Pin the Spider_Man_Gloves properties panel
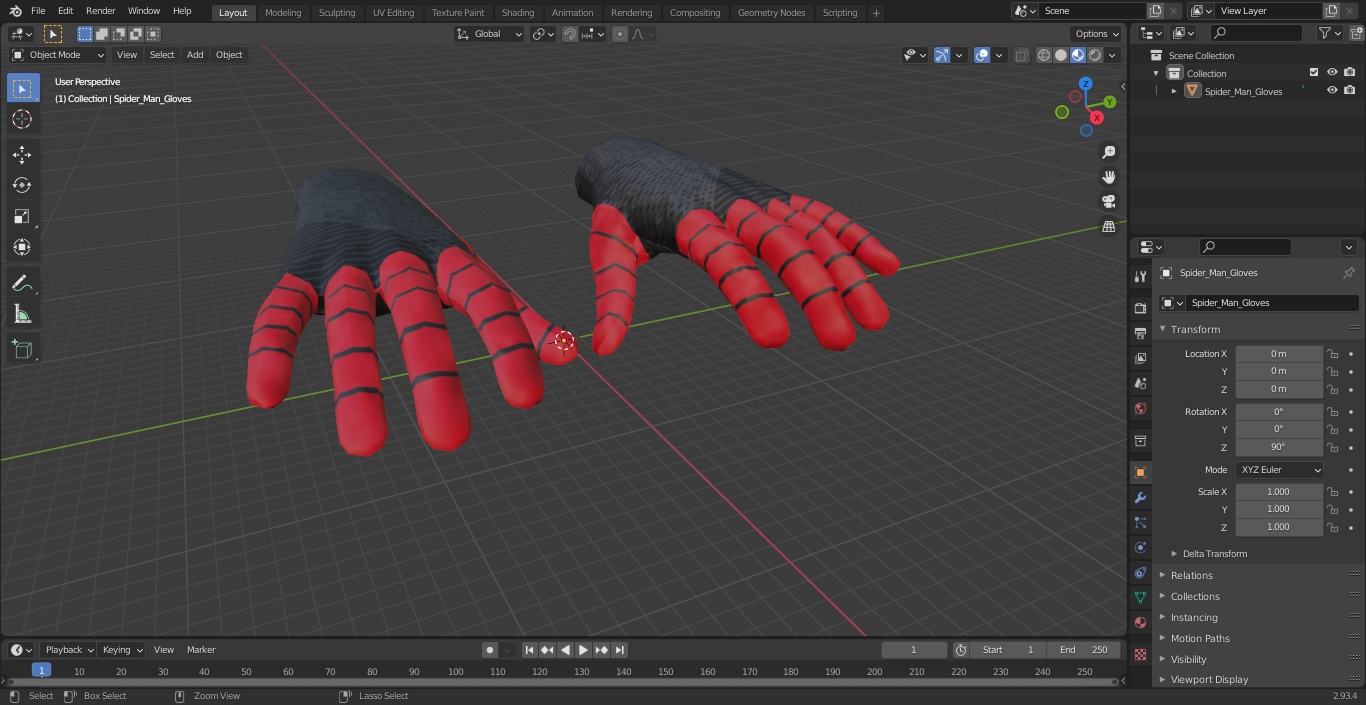Image resolution: width=1366 pixels, height=705 pixels. point(1348,273)
